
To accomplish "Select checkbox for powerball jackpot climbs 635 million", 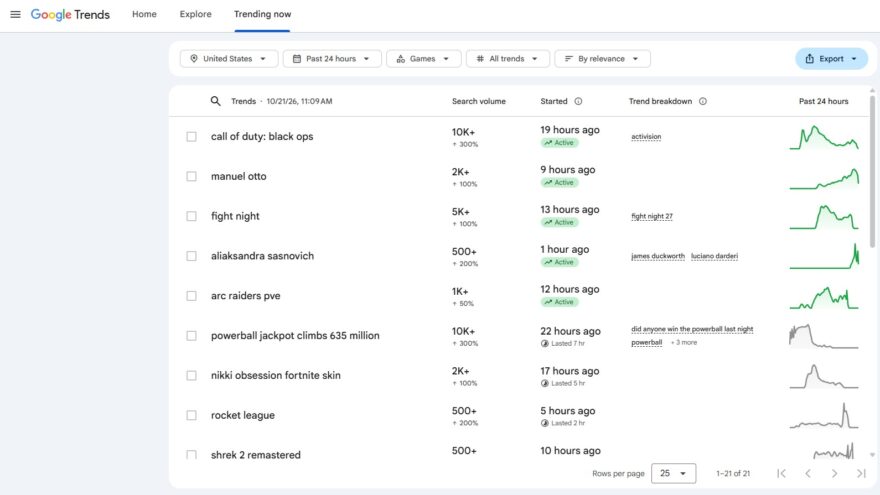I will pos(191,336).
